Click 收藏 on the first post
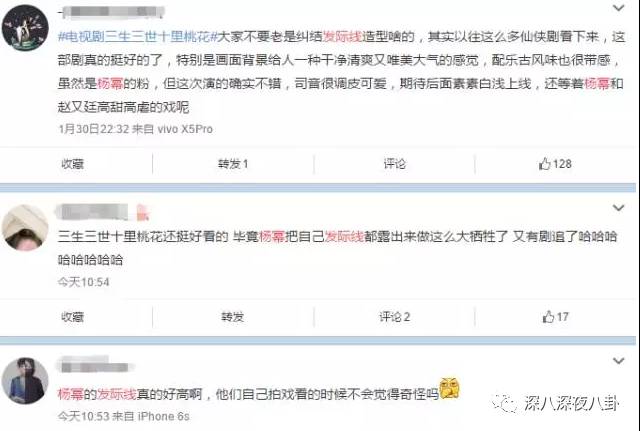The width and height of the screenshot is (640, 431). [x=72, y=164]
